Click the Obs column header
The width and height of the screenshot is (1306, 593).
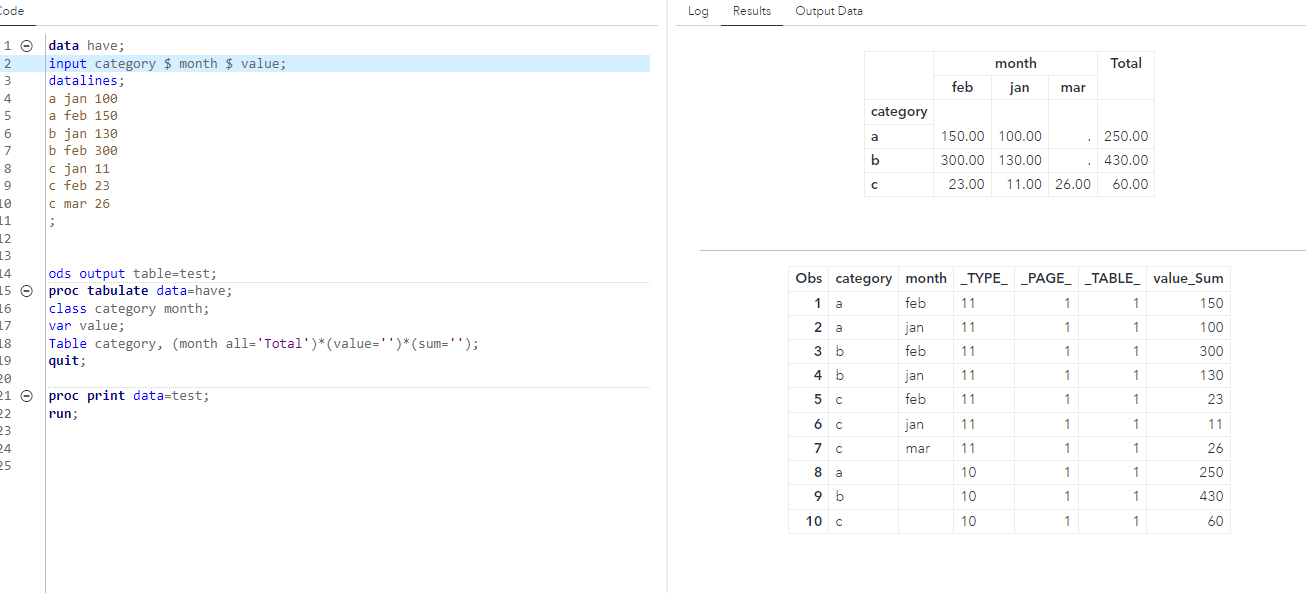[x=808, y=279]
